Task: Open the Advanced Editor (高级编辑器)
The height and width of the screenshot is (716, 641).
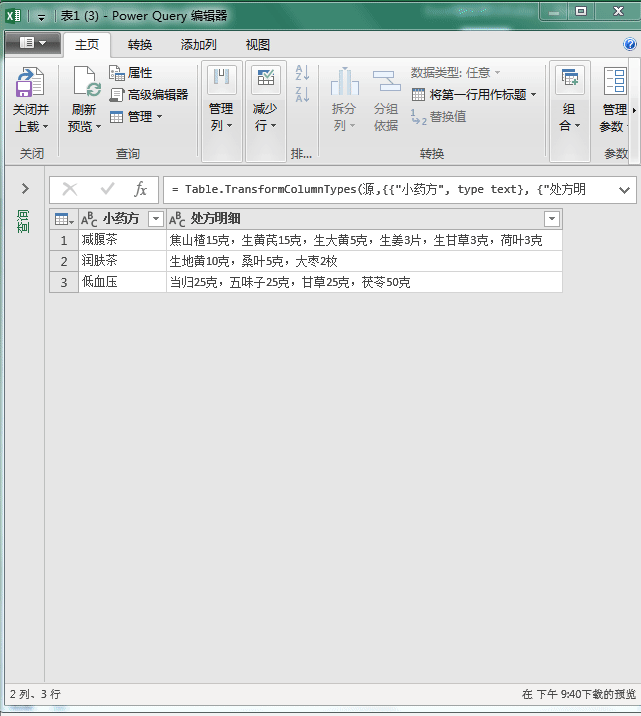Action: (x=149, y=95)
